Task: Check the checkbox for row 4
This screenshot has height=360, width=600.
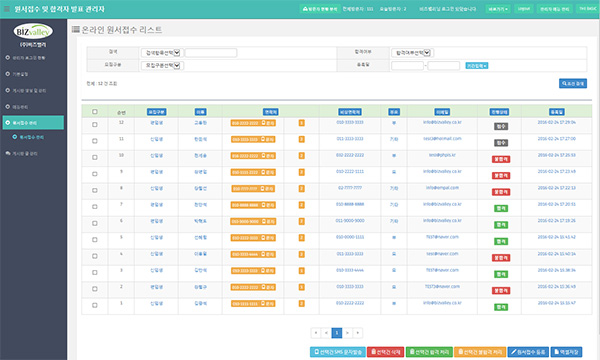Action: point(95,256)
